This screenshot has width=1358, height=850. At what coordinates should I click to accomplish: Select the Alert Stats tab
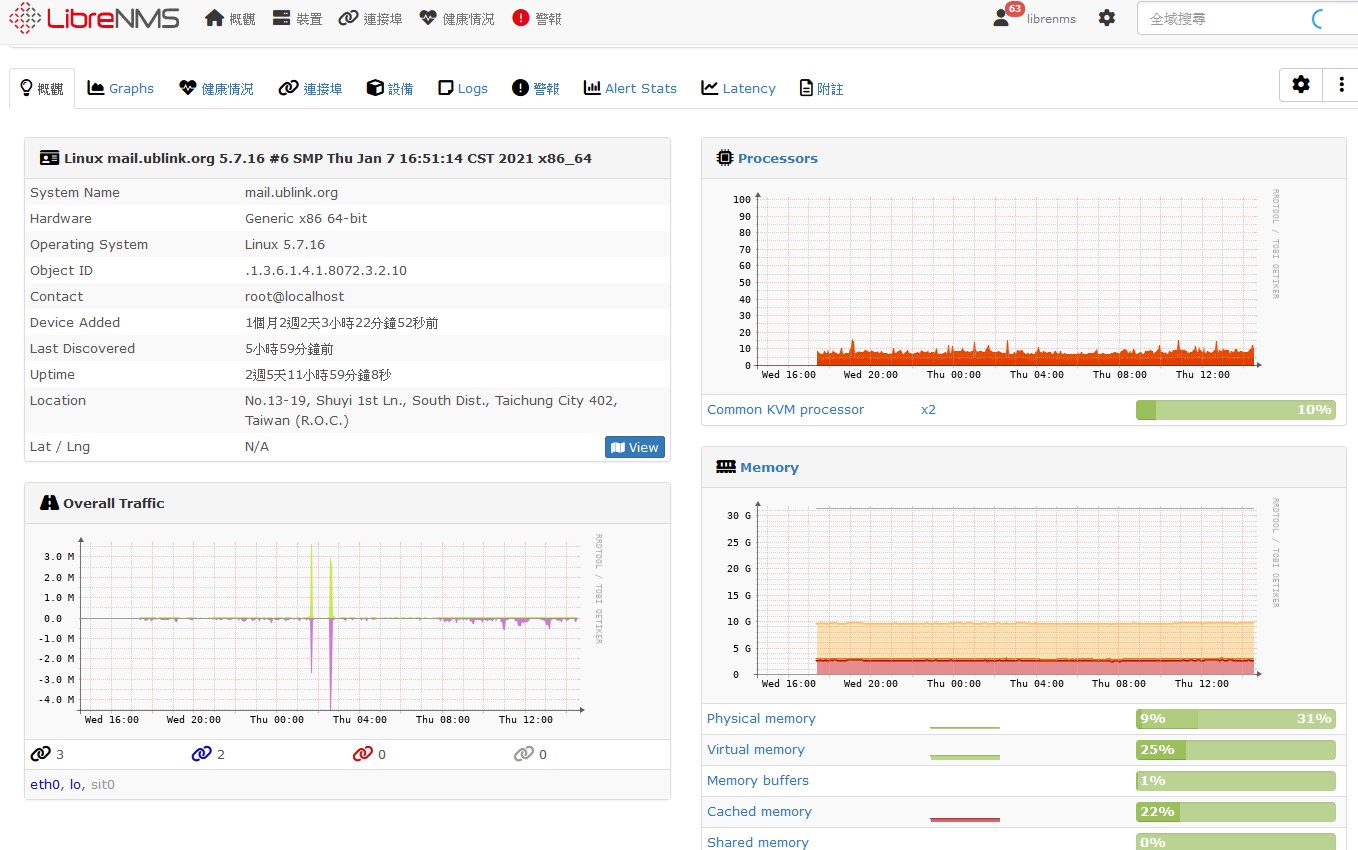click(x=630, y=88)
